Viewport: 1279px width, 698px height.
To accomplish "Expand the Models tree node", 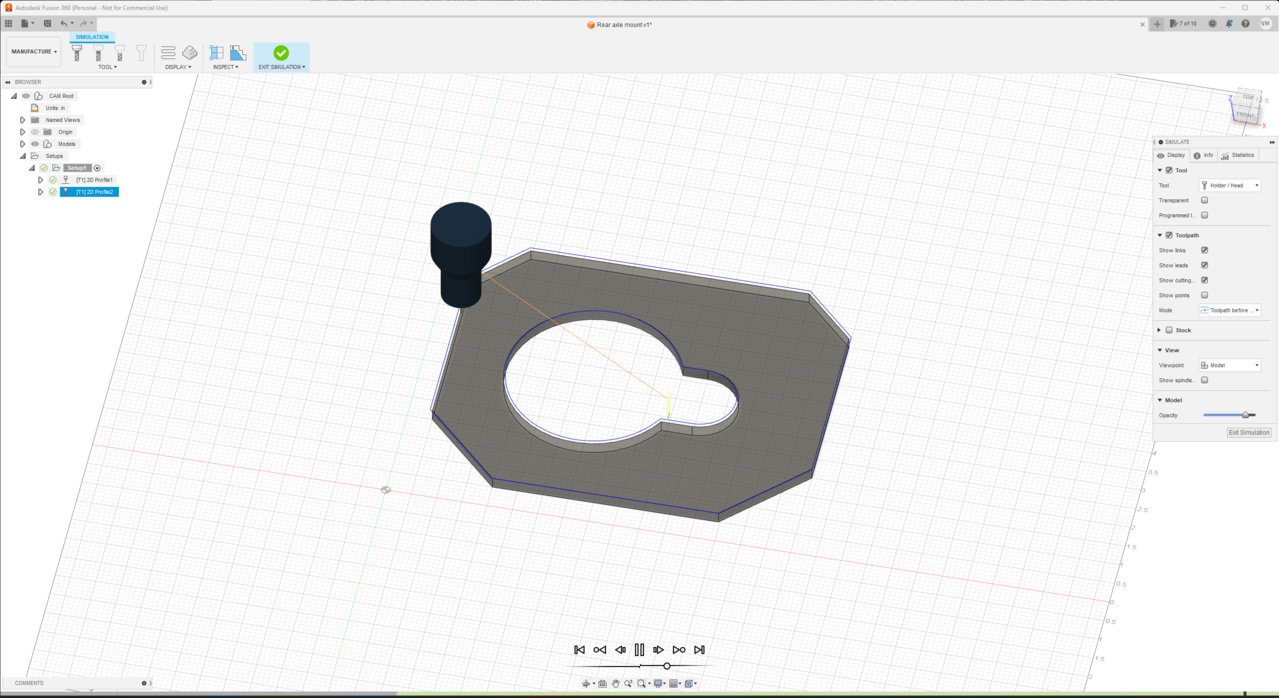I will pyautogui.click(x=22, y=144).
